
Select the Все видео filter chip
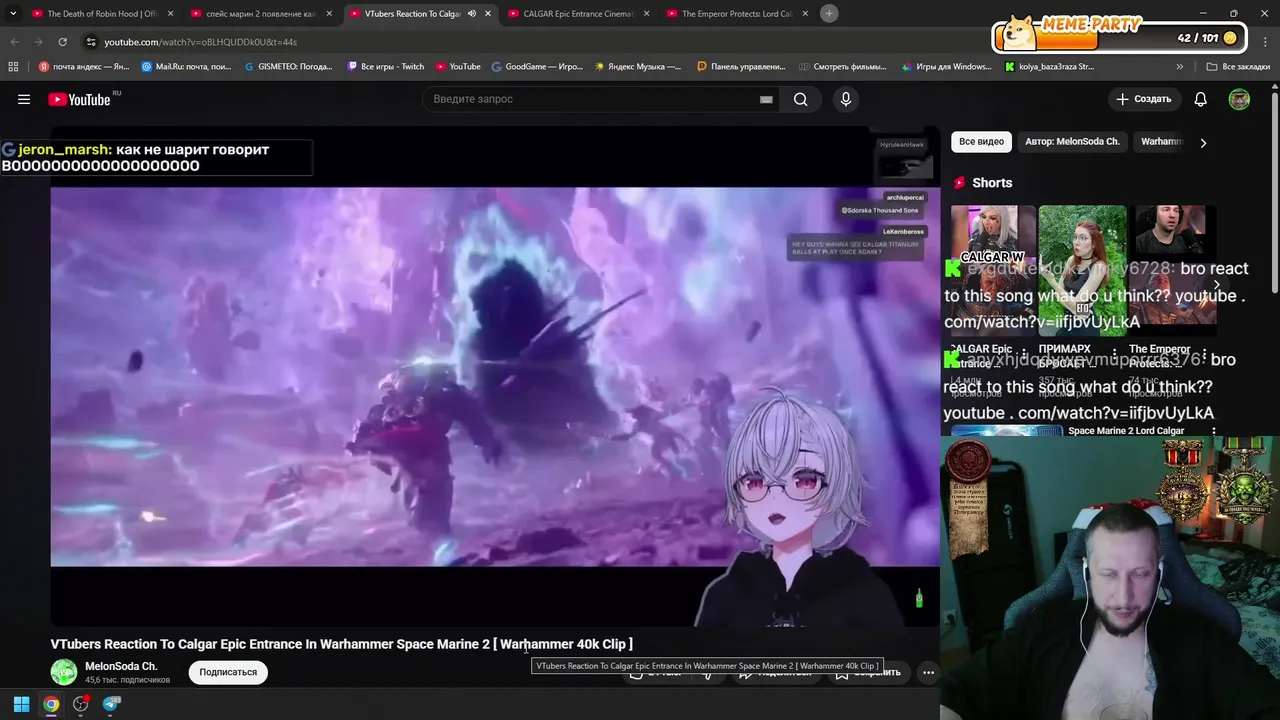pyautogui.click(x=981, y=142)
